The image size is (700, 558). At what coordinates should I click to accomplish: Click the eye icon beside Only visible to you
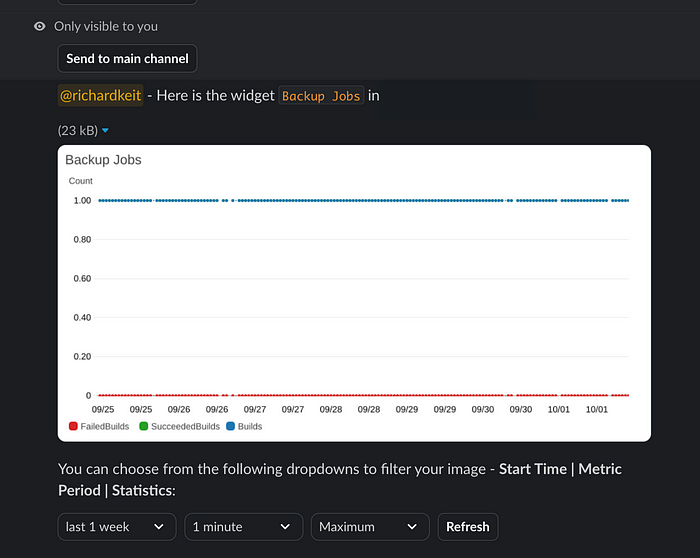[x=39, y=27]
